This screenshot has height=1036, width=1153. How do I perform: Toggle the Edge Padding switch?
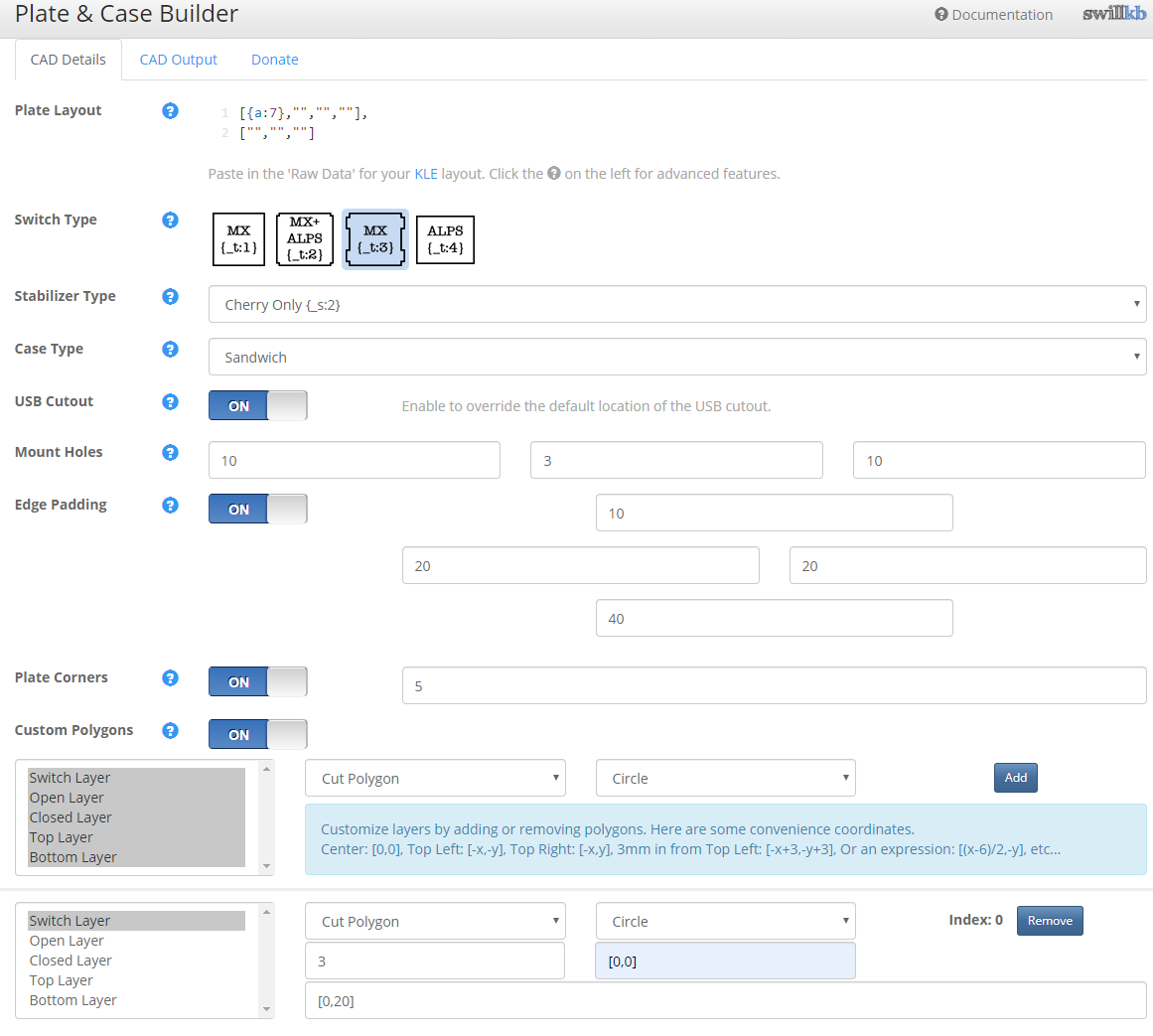tap(257, 509)
